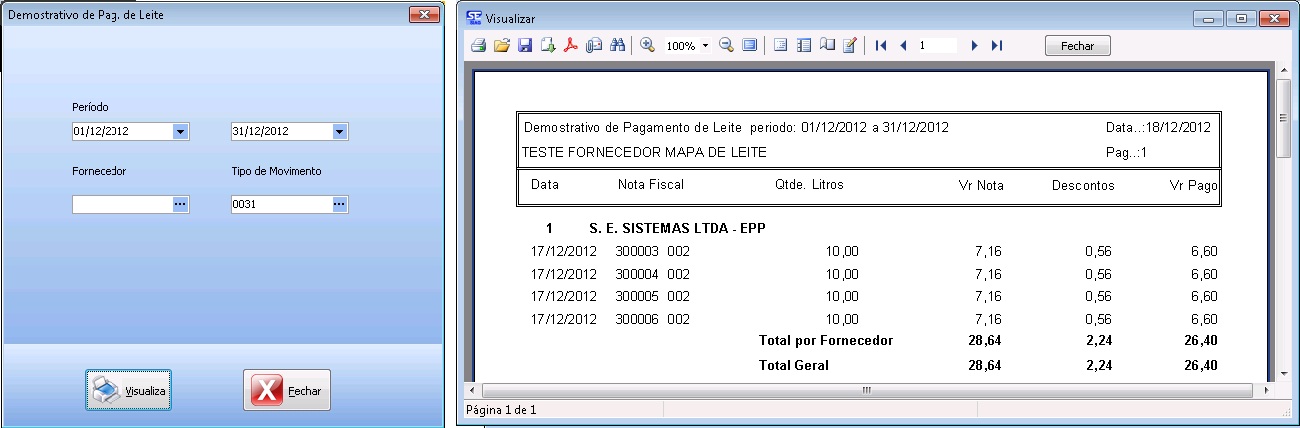Jump to the last report page
The image size is (1300, 428).
pos(997,46)
